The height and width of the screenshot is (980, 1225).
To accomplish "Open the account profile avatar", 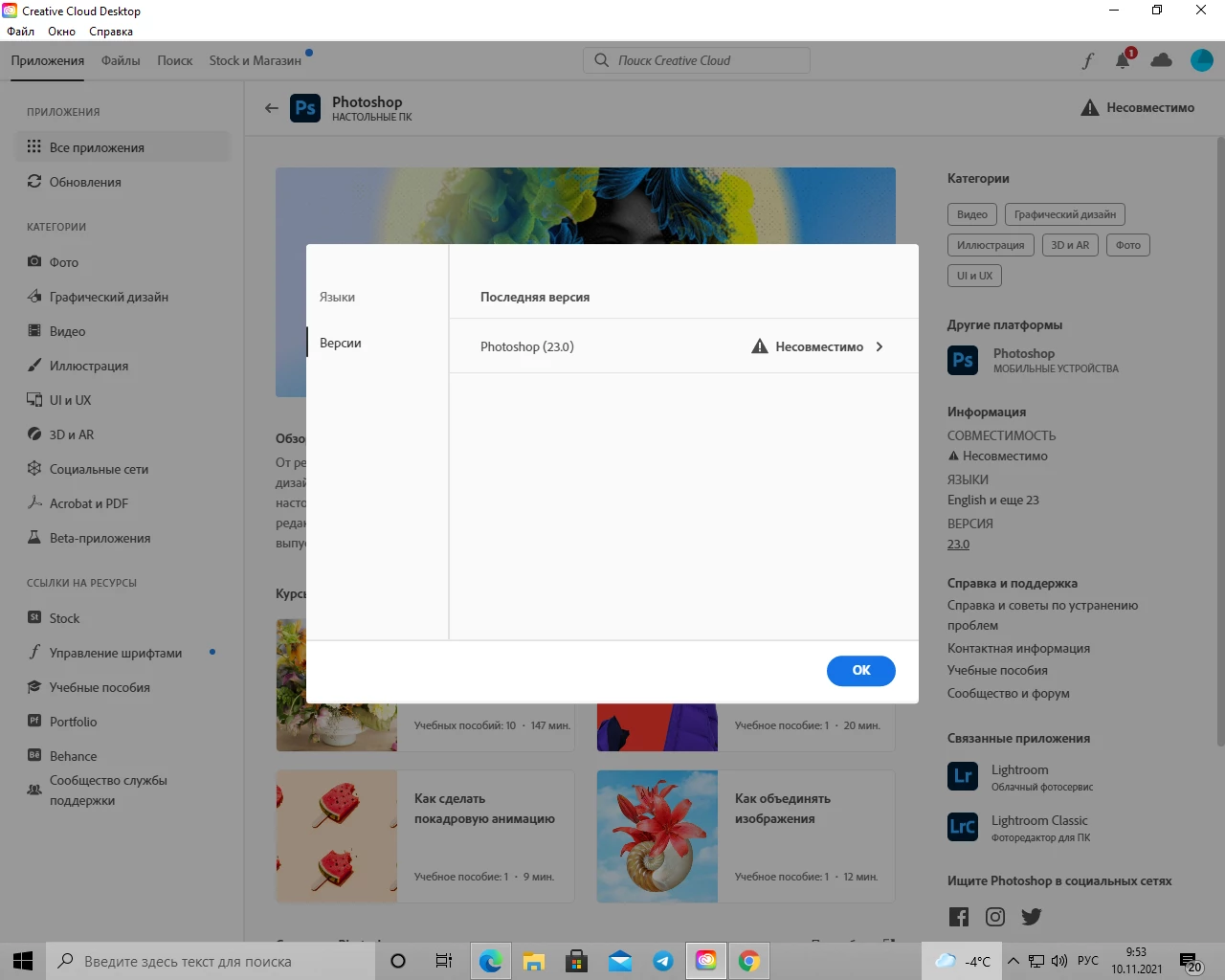I will [1202, 60].
